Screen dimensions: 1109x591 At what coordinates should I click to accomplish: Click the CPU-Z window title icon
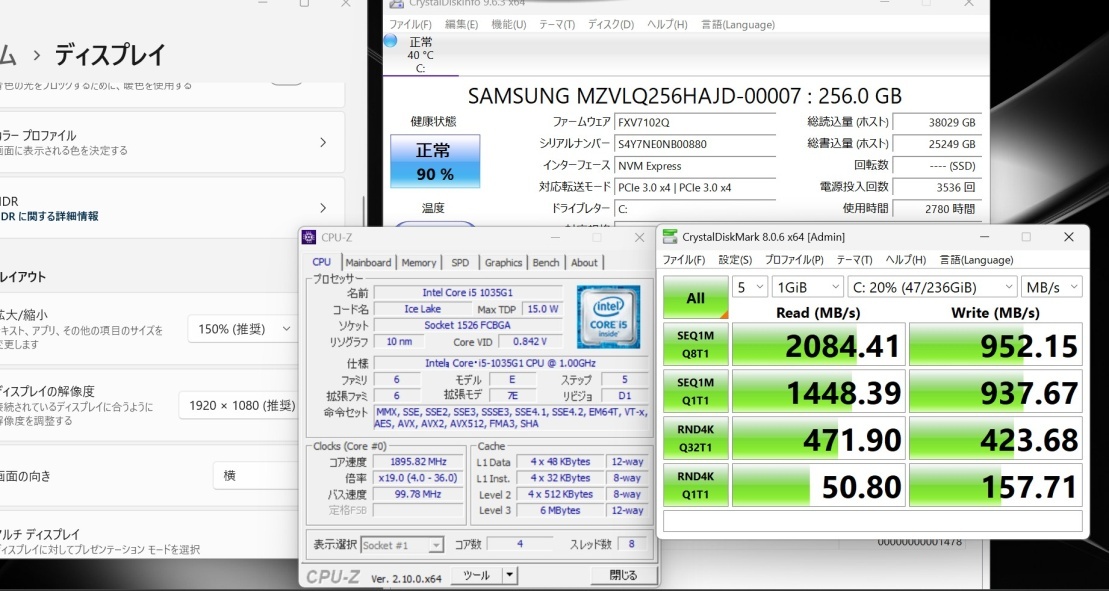coord(308,238)
